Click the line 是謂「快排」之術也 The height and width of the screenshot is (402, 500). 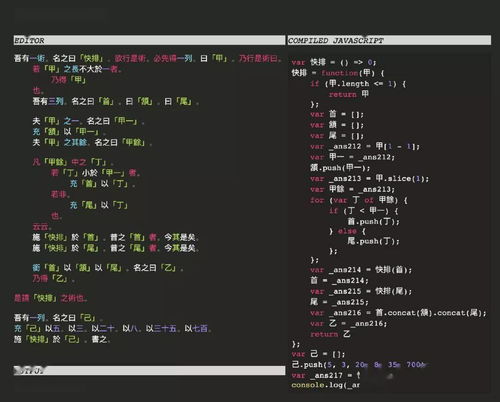[x=50, y=298]
